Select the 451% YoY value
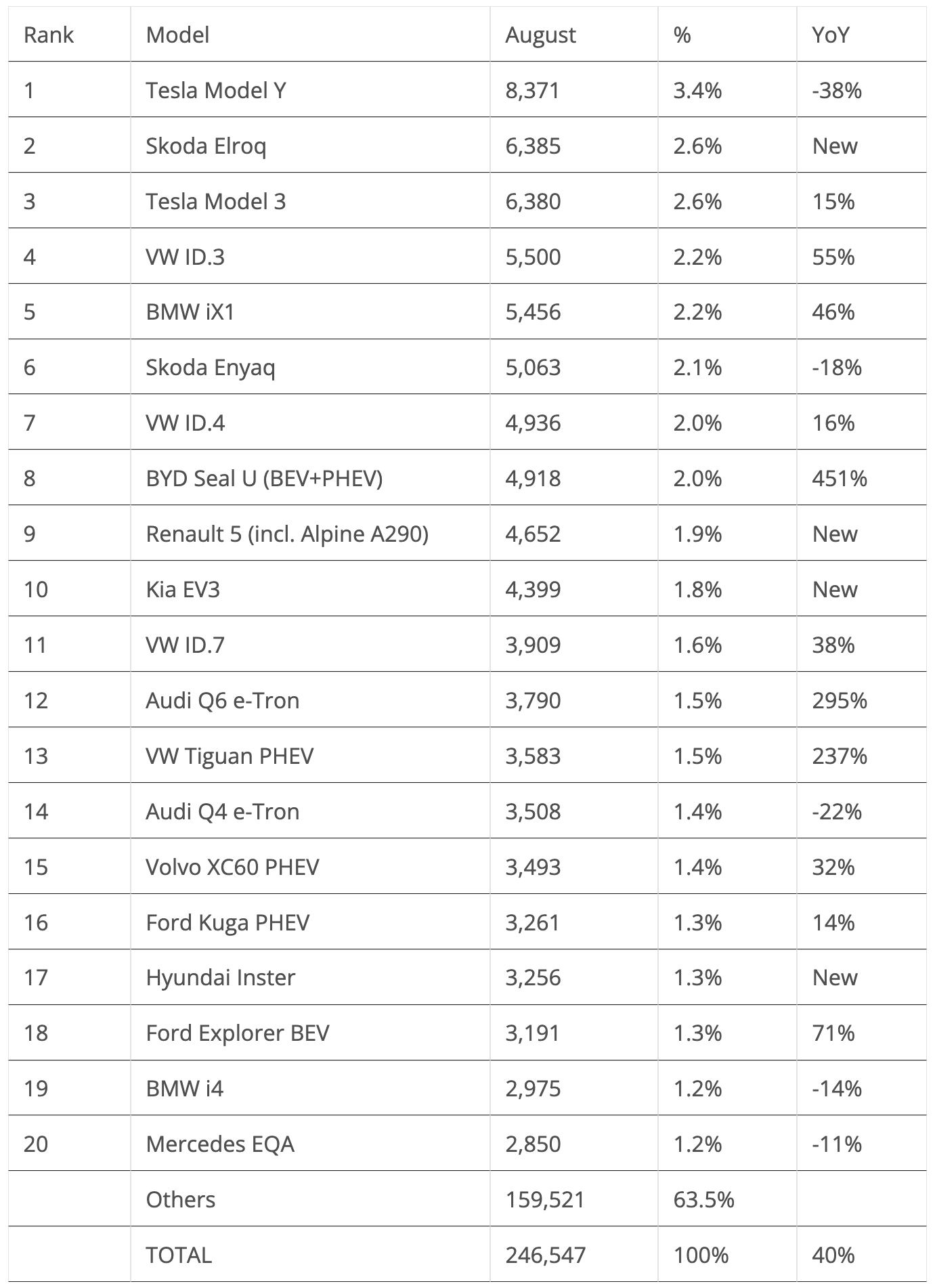 [840, 479]
